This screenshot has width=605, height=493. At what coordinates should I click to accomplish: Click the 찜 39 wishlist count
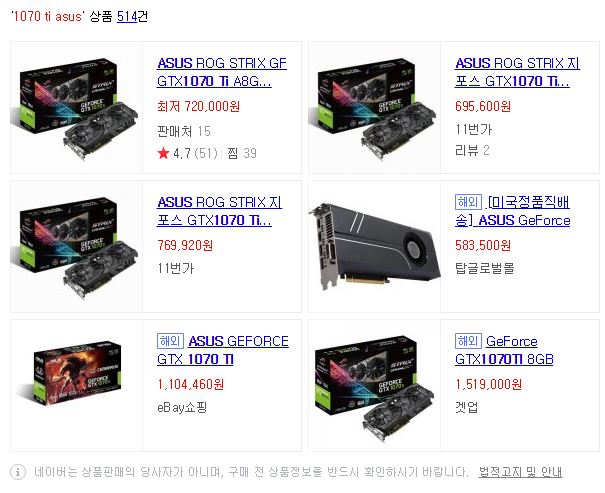(x=242, y=153)
